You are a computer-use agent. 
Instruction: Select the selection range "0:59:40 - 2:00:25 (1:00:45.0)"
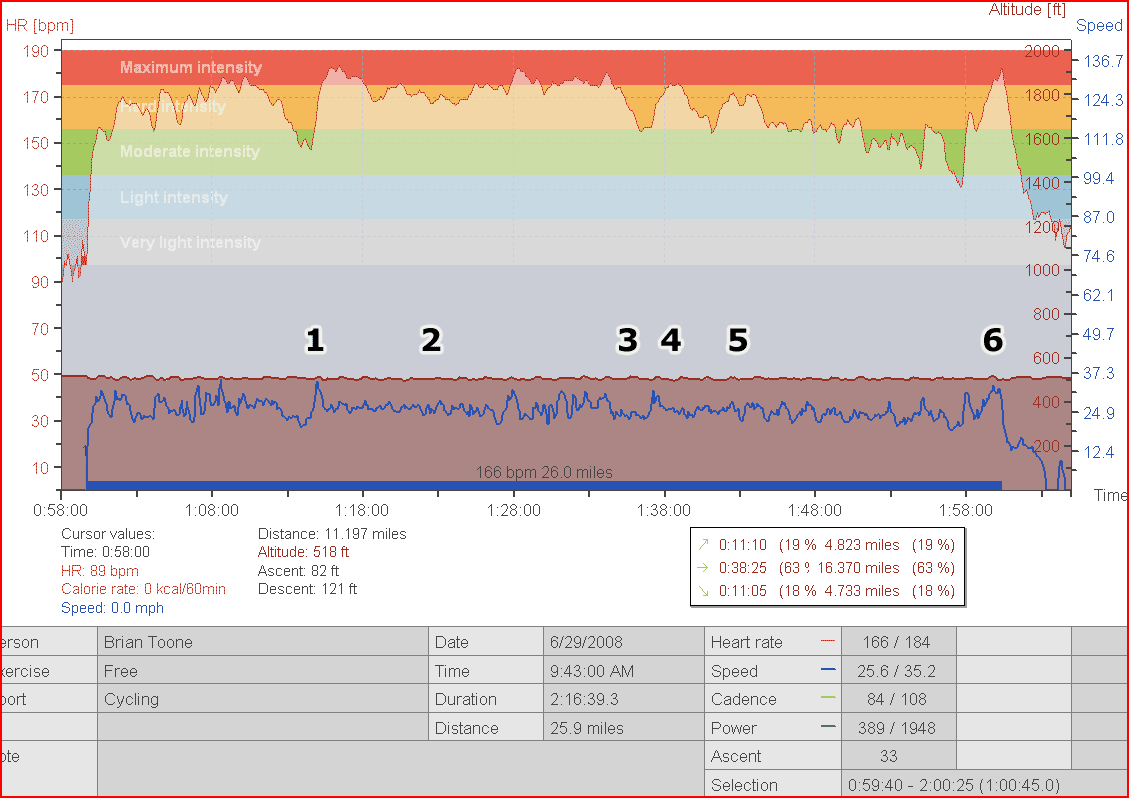(x=984, y=784)
